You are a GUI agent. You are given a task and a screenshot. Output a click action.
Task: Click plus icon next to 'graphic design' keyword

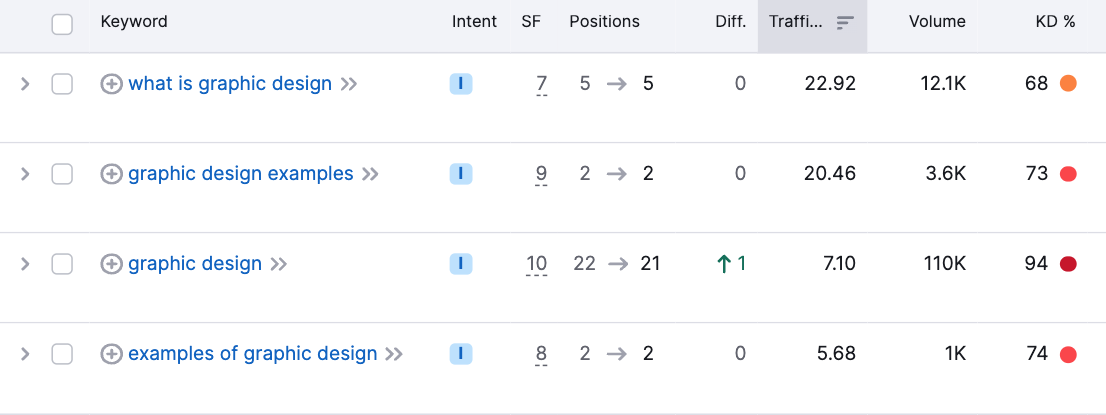pyautogui.click(x=111, y=264)
